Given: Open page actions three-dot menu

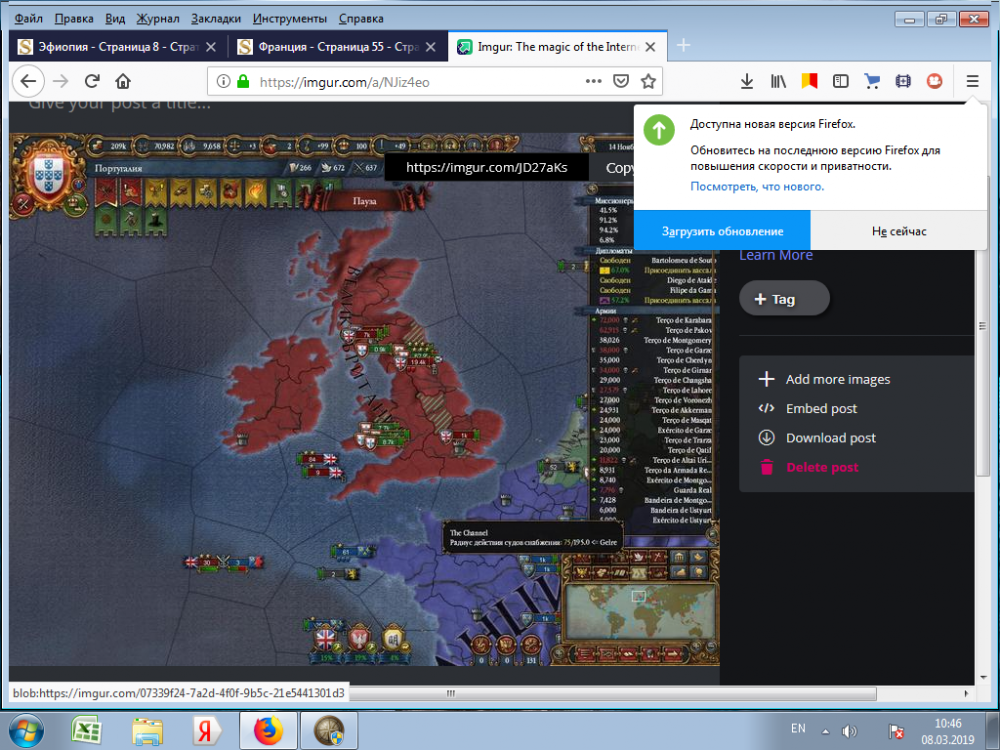Looking at the screenshot, I should (593, 82).
